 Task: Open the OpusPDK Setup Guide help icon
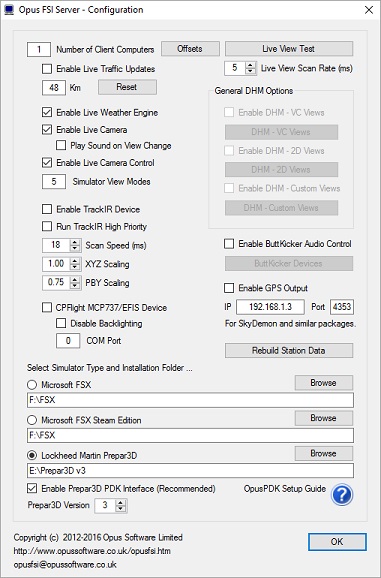342,495
